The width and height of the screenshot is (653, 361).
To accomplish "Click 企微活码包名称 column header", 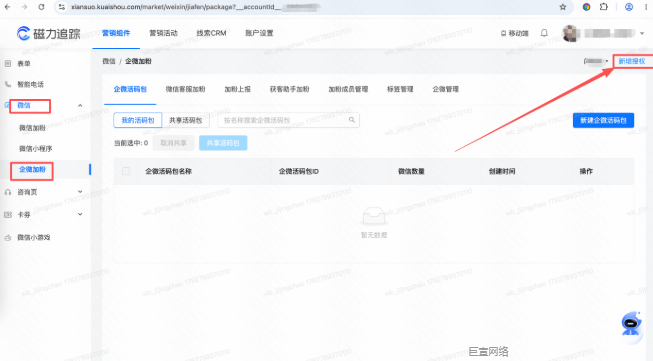I will [x=168, y=171].
